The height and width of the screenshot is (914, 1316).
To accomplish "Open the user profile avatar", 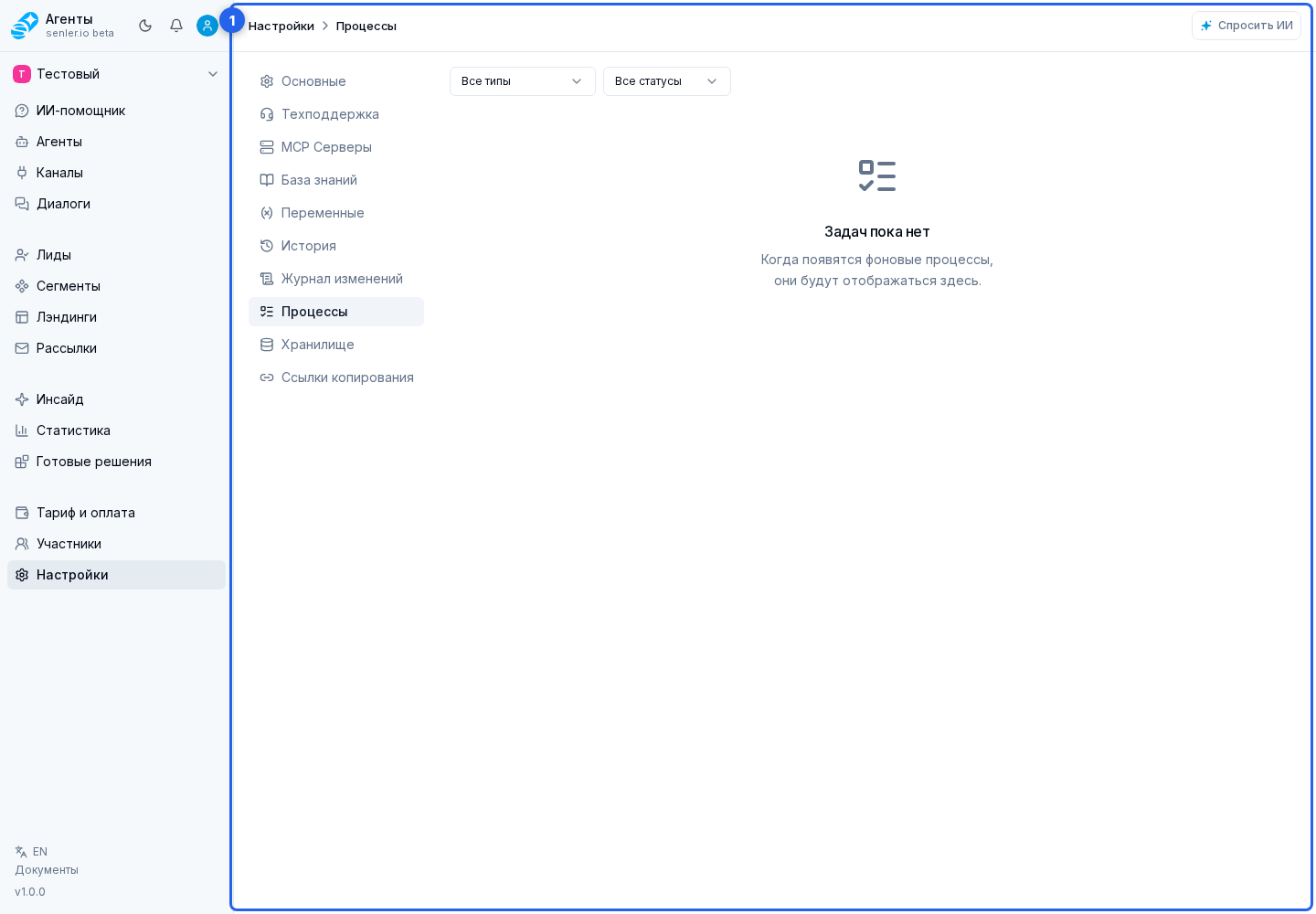I will (x=207, y=26).
